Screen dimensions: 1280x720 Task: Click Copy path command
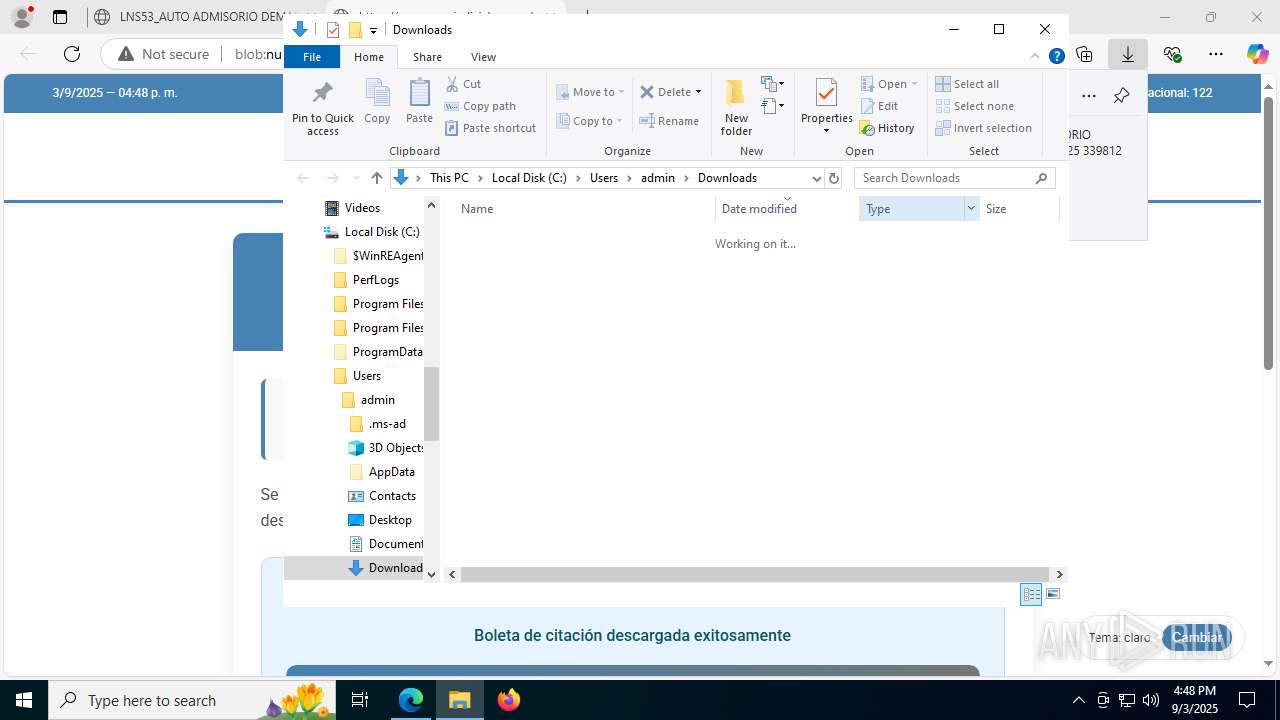480,106
